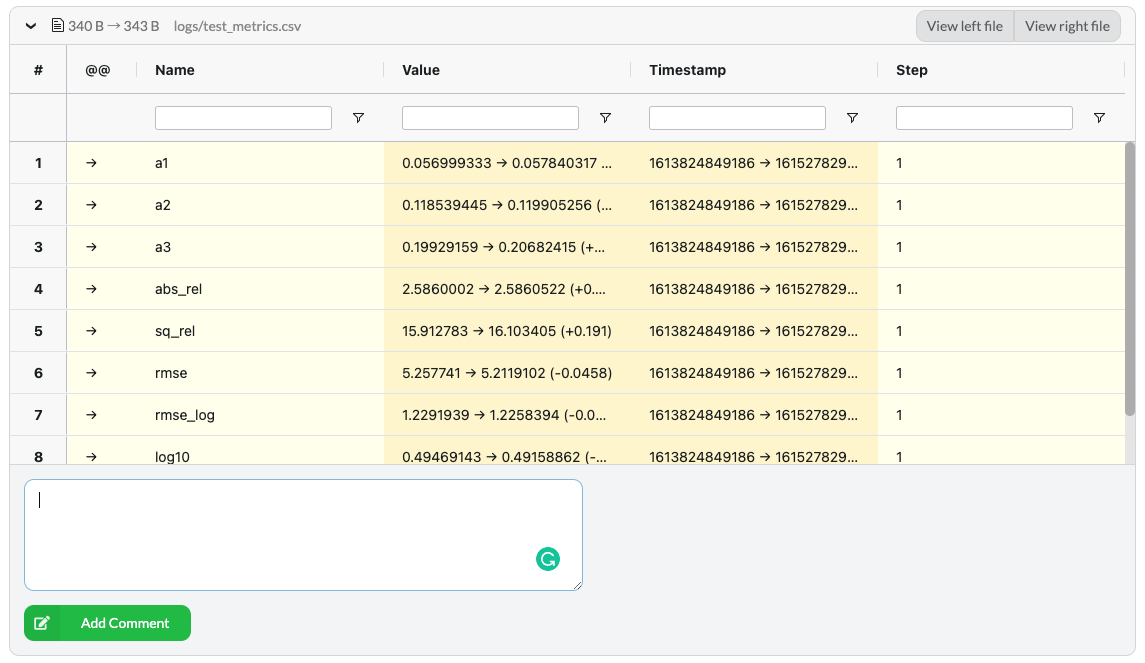Open the Name column filter funnel
This screenshot has width=1145, height=663.
point(358,117)
